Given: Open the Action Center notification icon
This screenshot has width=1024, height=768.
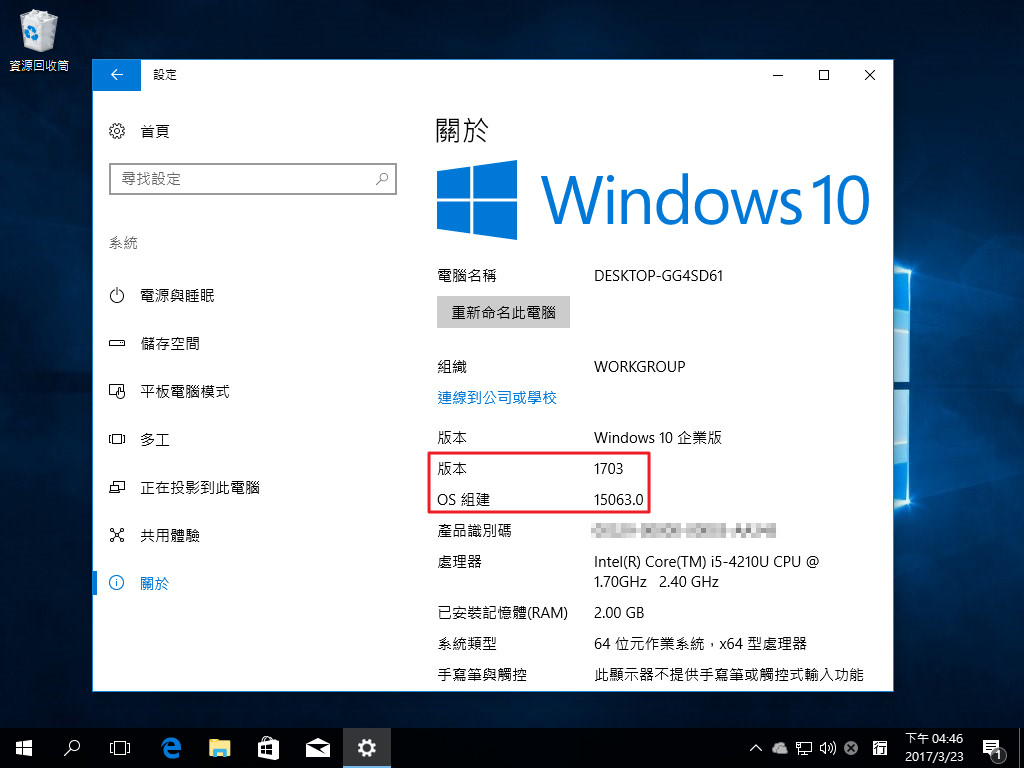Looking at the screenshot, I should pos(993,748).
